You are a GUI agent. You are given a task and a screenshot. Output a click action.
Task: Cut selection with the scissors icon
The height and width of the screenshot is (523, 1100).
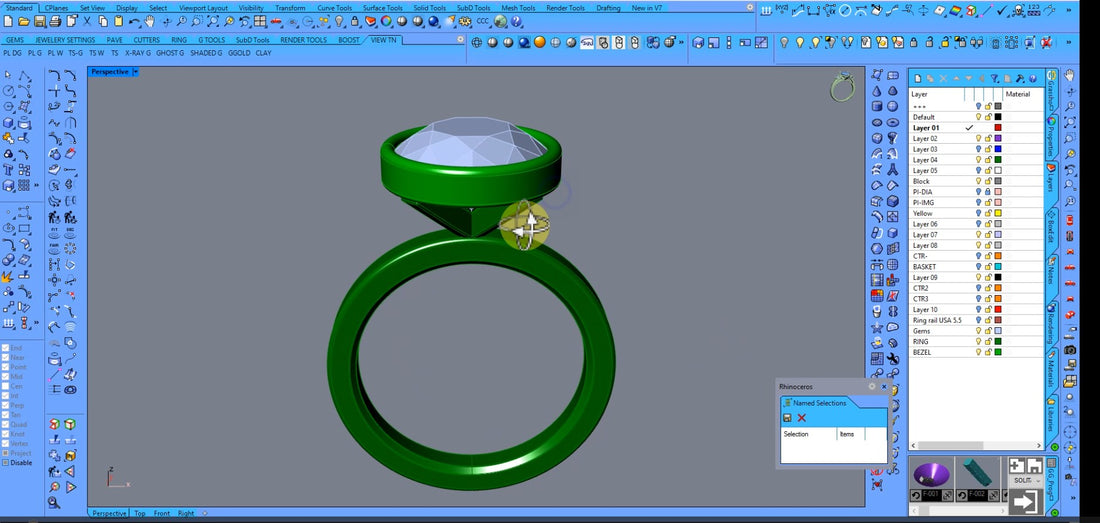(x=87, y=21)
